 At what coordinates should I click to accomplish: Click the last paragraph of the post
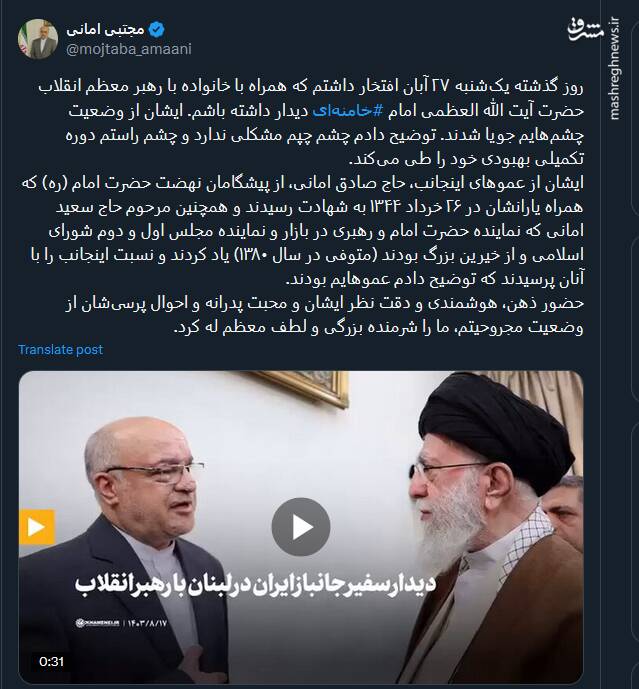click(324, 315)
